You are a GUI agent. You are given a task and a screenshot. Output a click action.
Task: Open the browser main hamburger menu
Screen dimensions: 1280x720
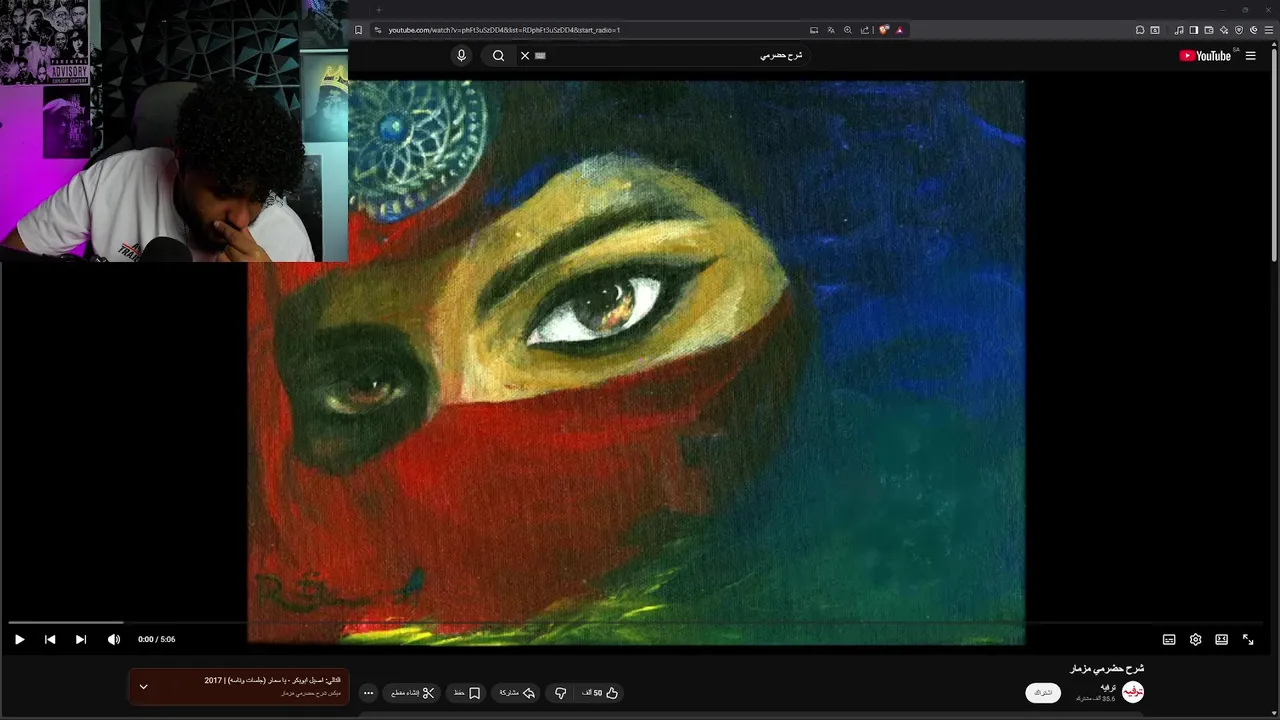[1267, 30]
